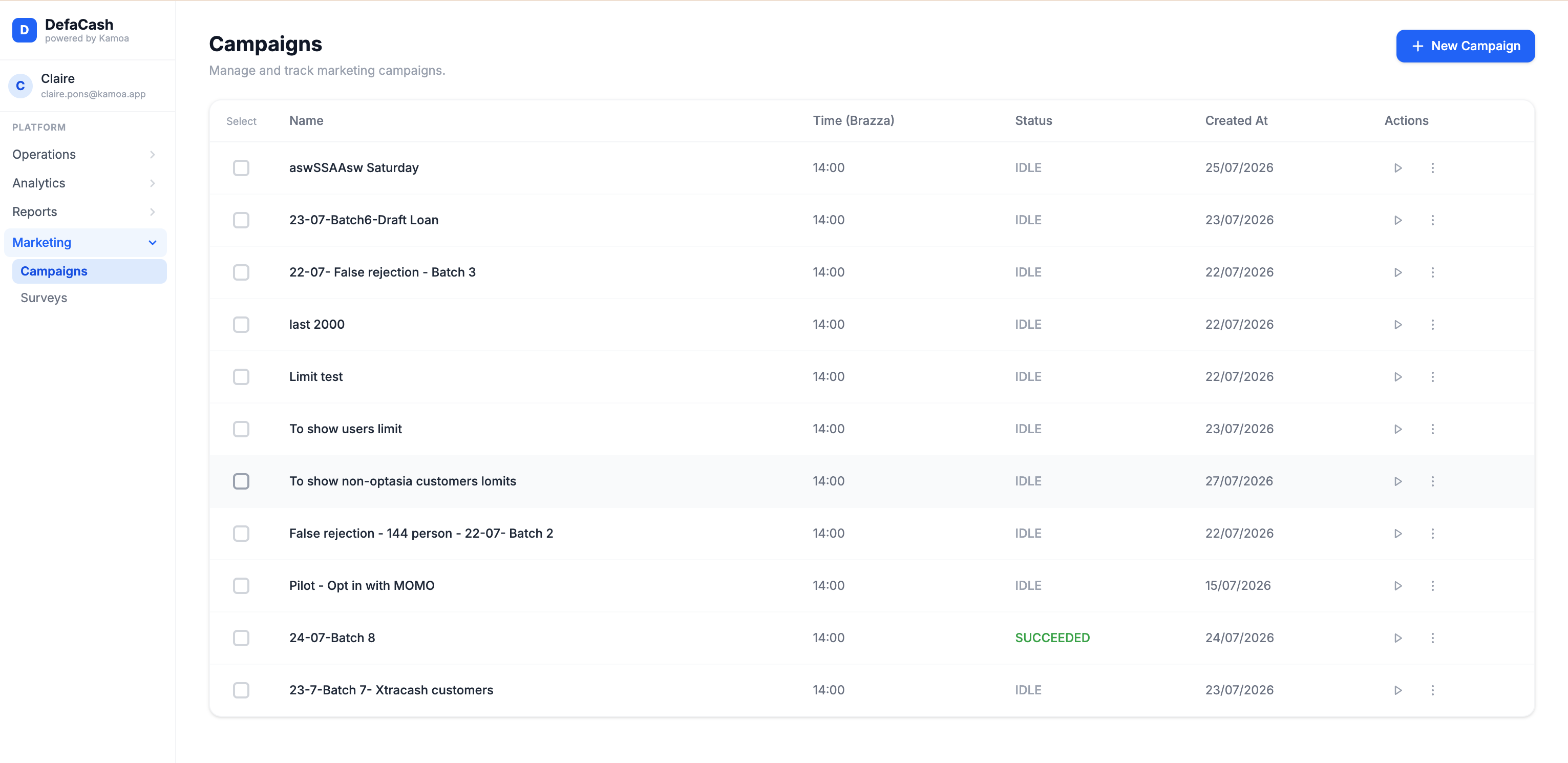Open kebab menu for 22-07- False rejection - Batch 3
Viewport: 1568px width, 763px height.
(x=1432, y=272)
